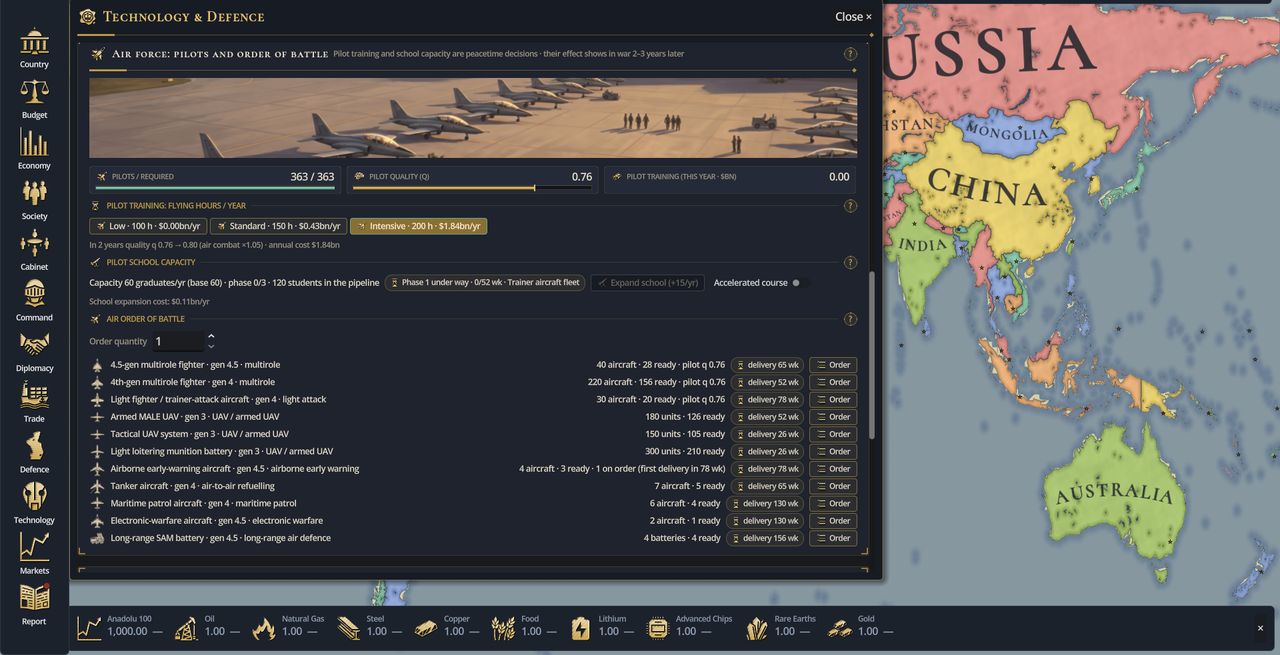
Task: Open help for Air force section header
Action: 850,54
